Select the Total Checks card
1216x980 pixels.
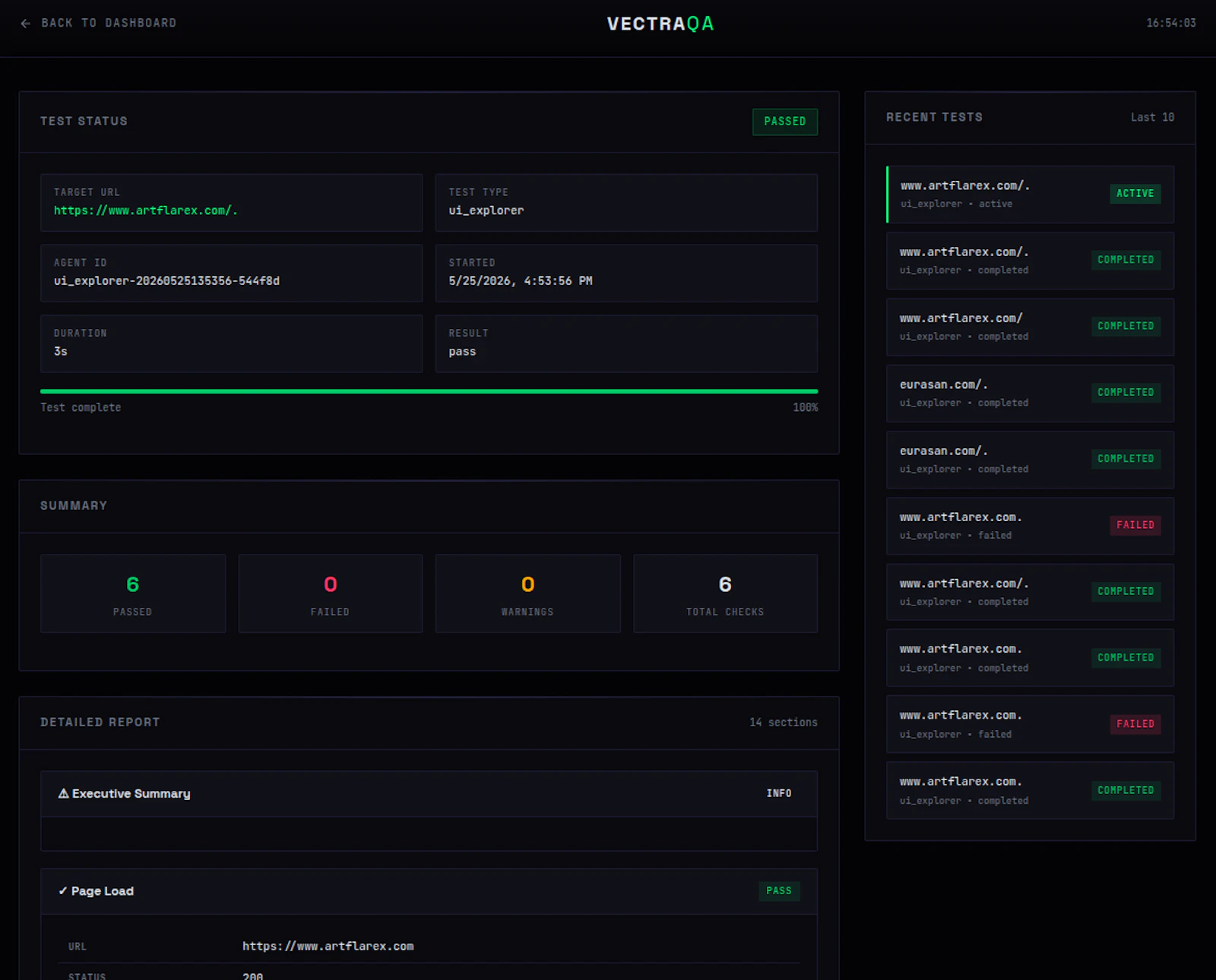tap(725, 593)
